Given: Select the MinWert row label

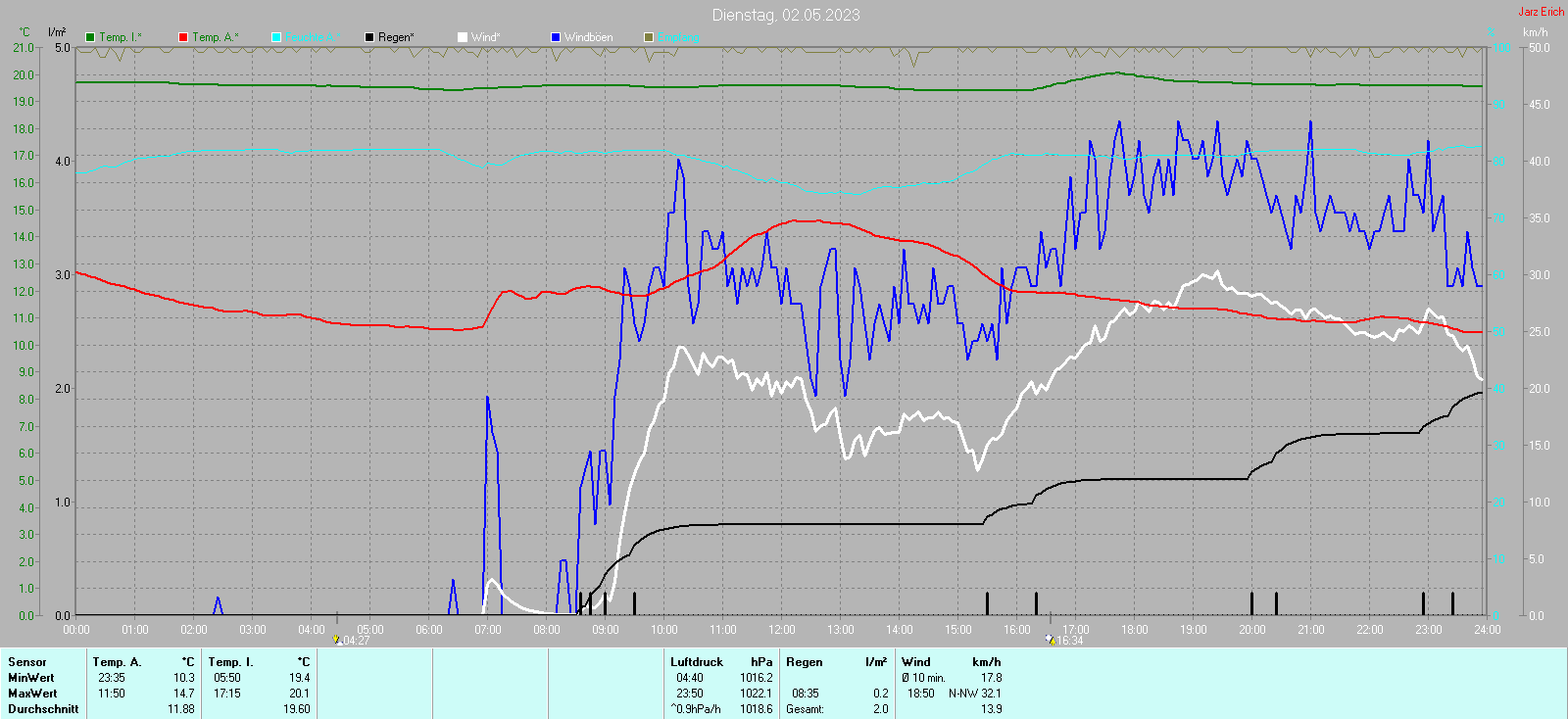Looking at the screenshot, I should tap(31, 678).
